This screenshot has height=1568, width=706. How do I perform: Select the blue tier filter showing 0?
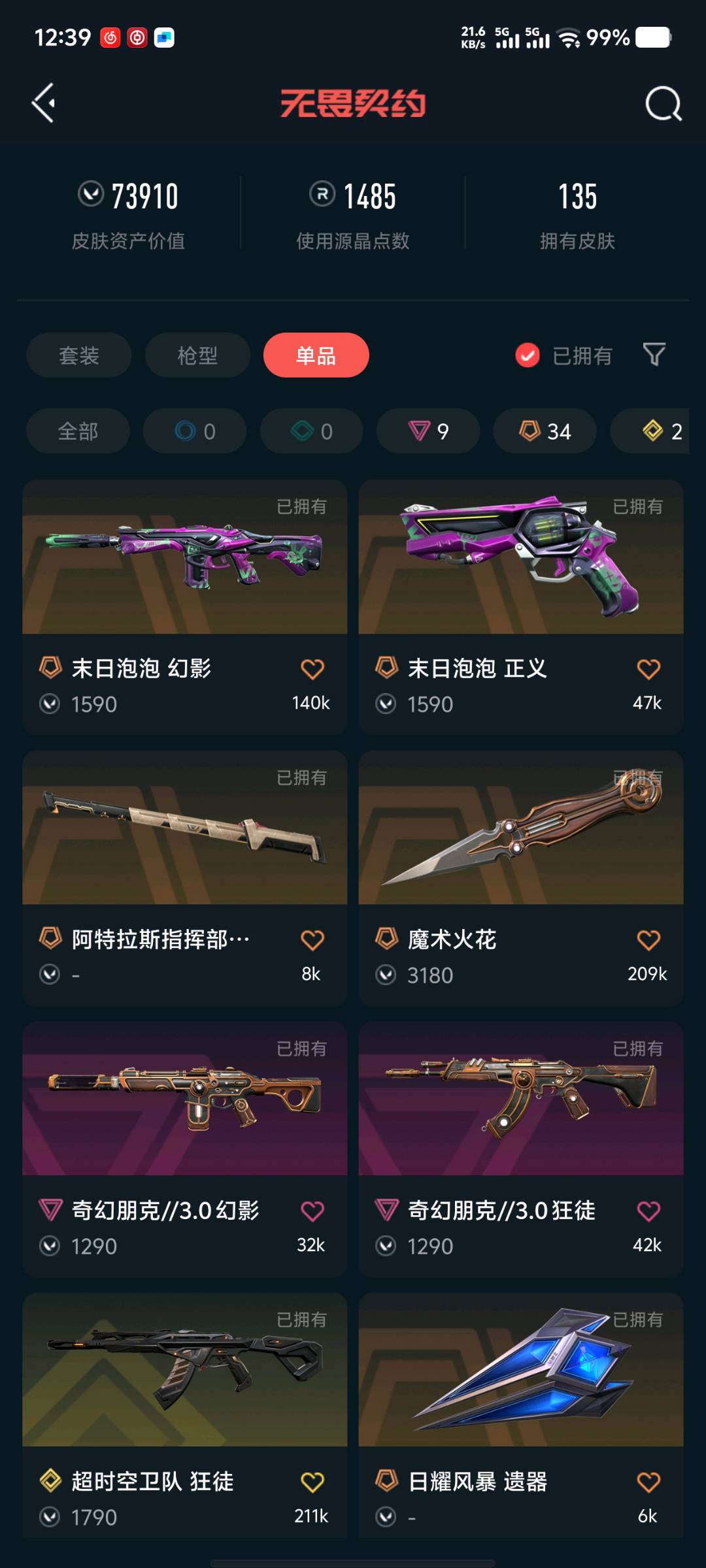pyautogui.click(x=195, y=431)
